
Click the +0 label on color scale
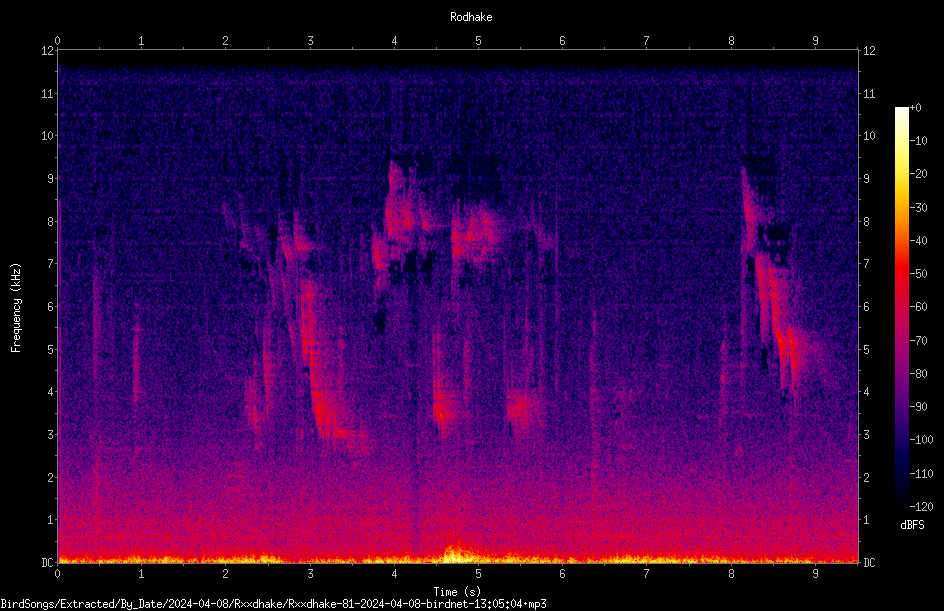pyautogui.click(x=916, y=108)
